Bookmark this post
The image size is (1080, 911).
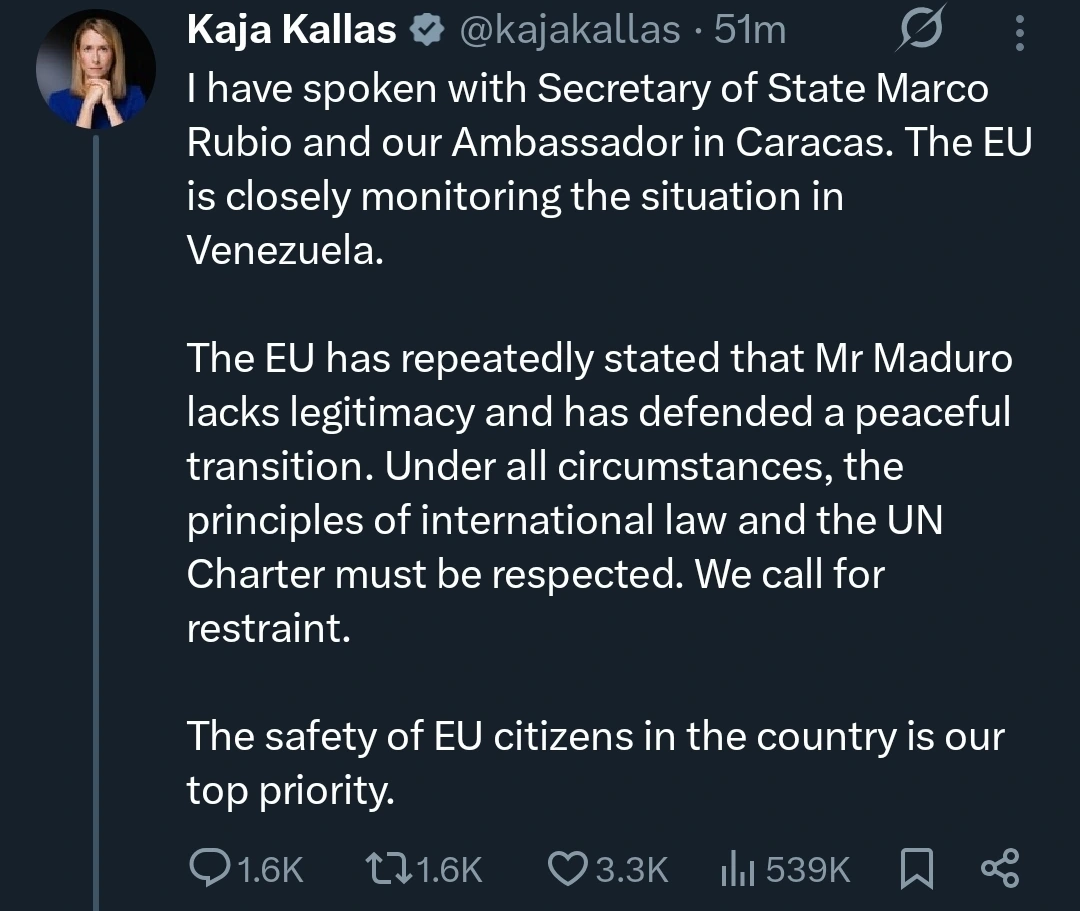click(916, 868)
